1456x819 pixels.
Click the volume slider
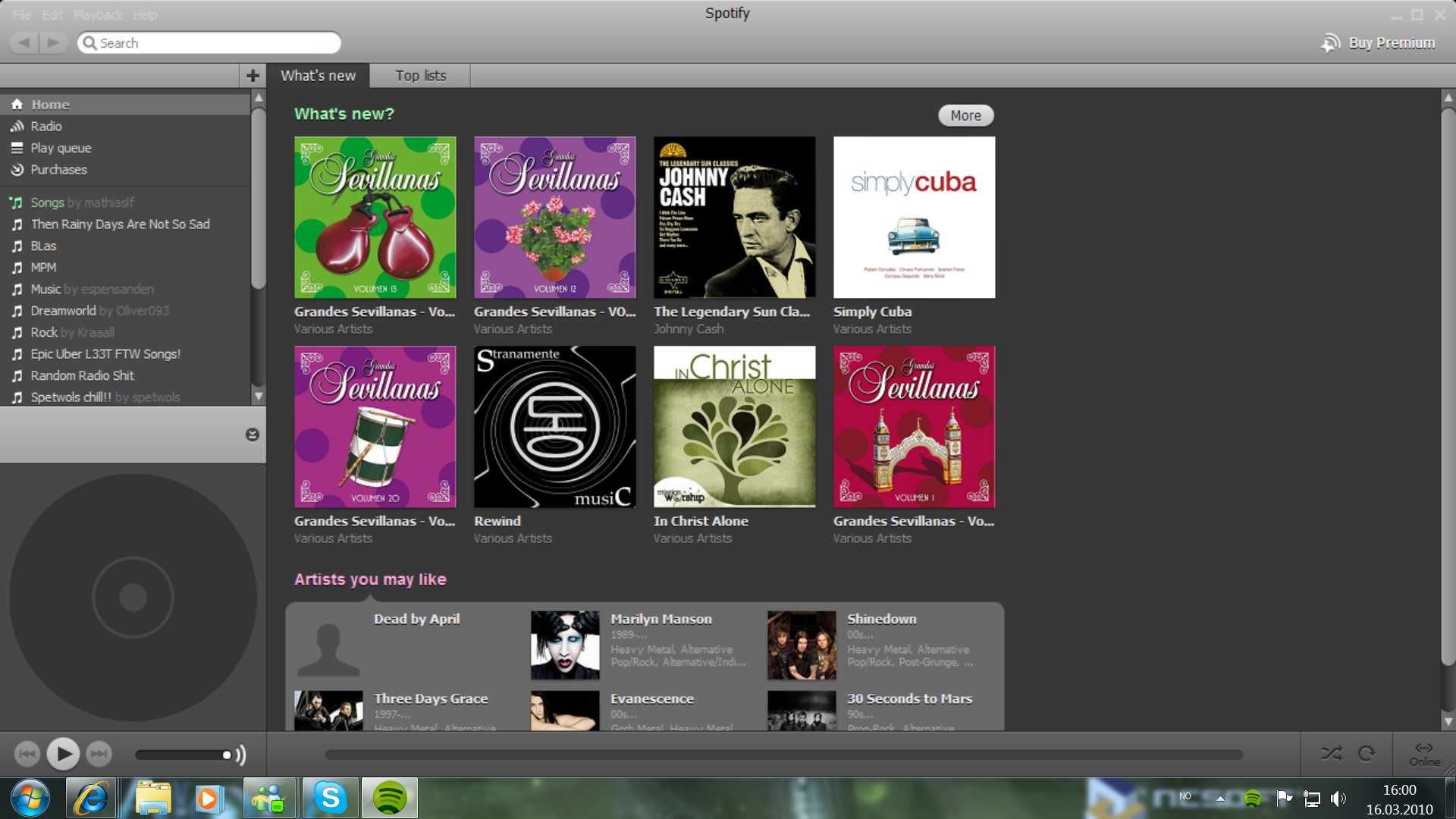183,755
